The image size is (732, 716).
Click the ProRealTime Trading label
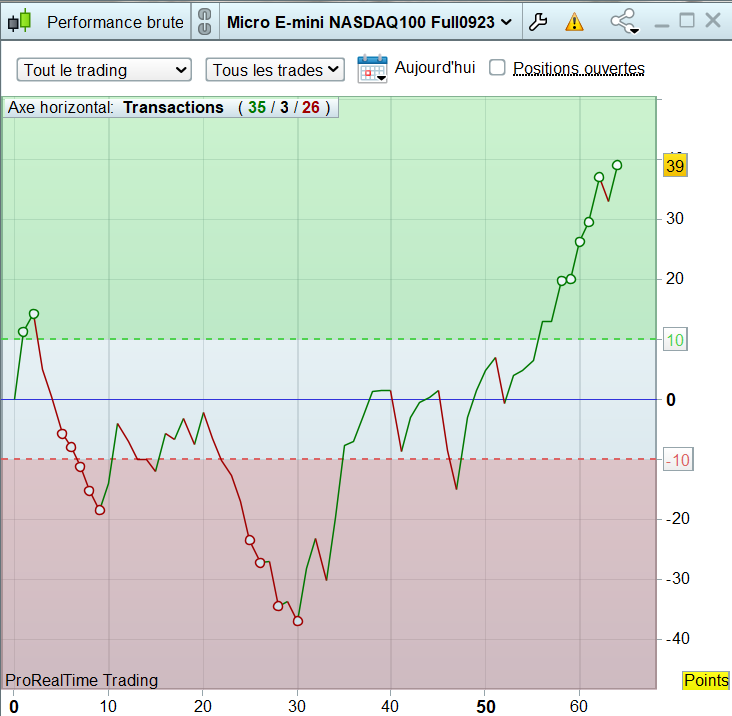pos(82,681)
